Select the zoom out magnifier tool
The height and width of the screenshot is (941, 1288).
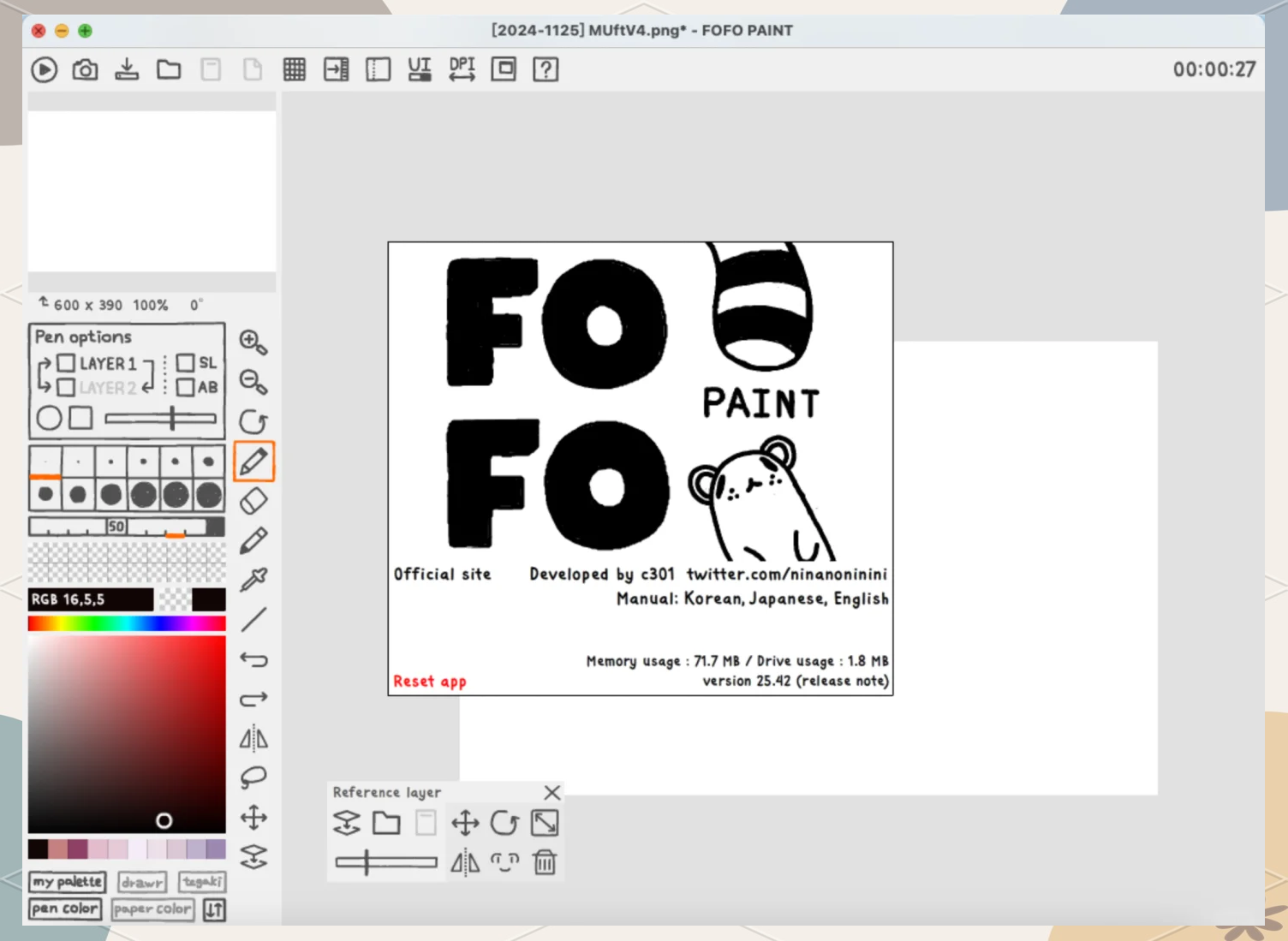click(x=253, y=382)
